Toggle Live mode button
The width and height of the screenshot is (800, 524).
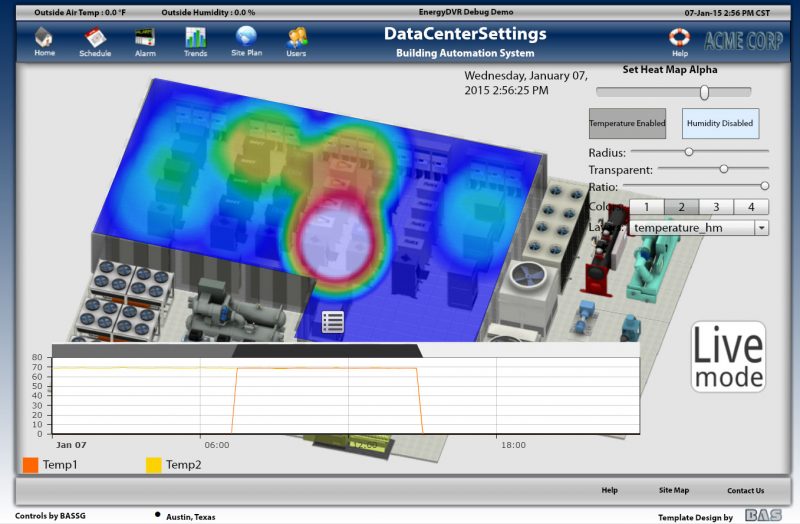point(728,357)
